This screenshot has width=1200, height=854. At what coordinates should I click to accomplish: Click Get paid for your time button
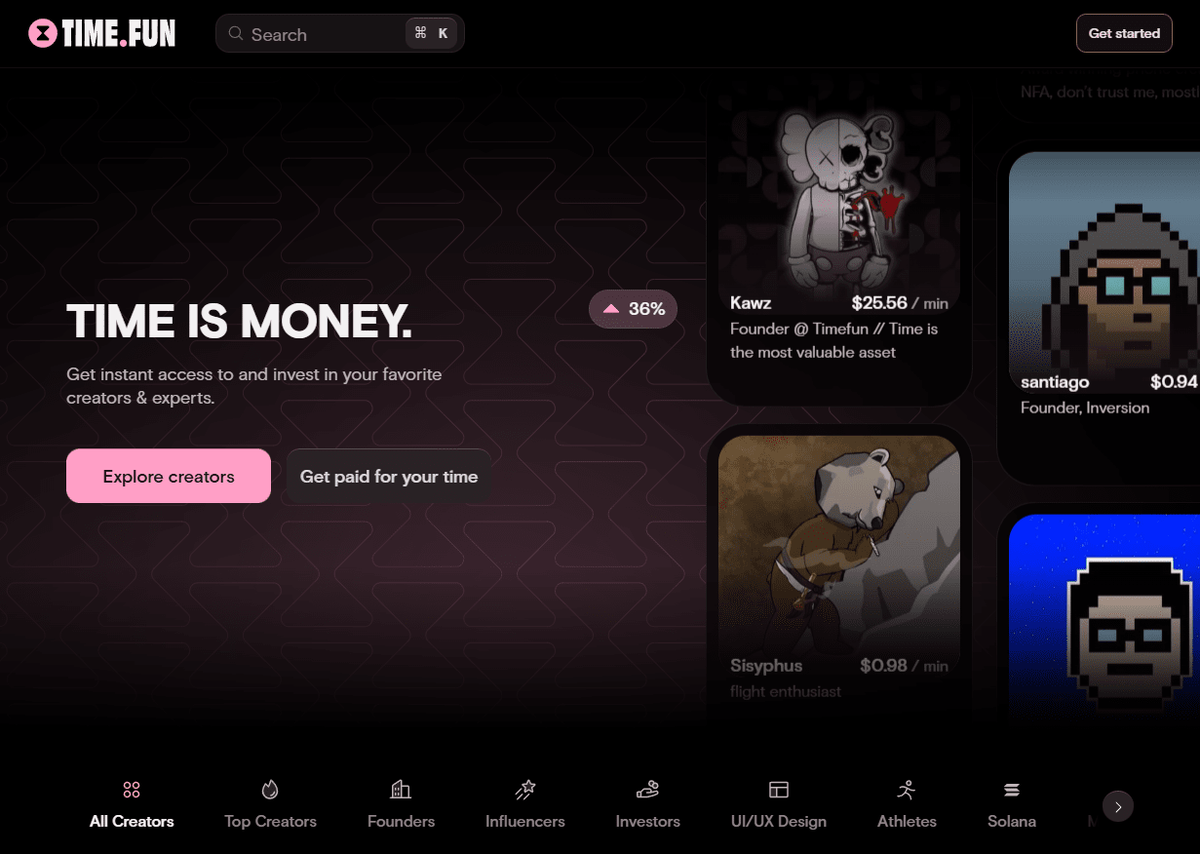click(x=389, y=476)
